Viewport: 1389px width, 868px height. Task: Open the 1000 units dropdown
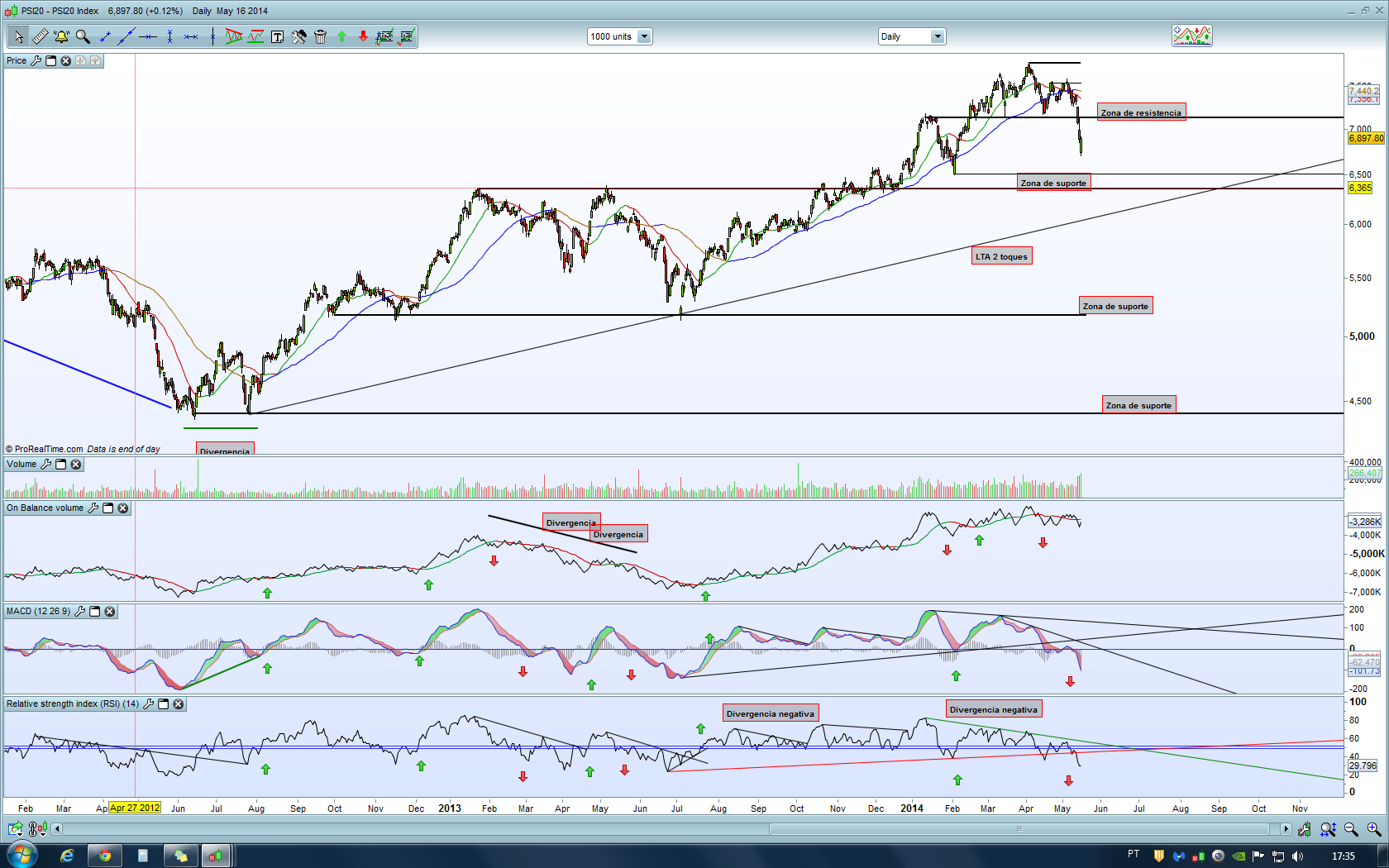coord(619,36)
